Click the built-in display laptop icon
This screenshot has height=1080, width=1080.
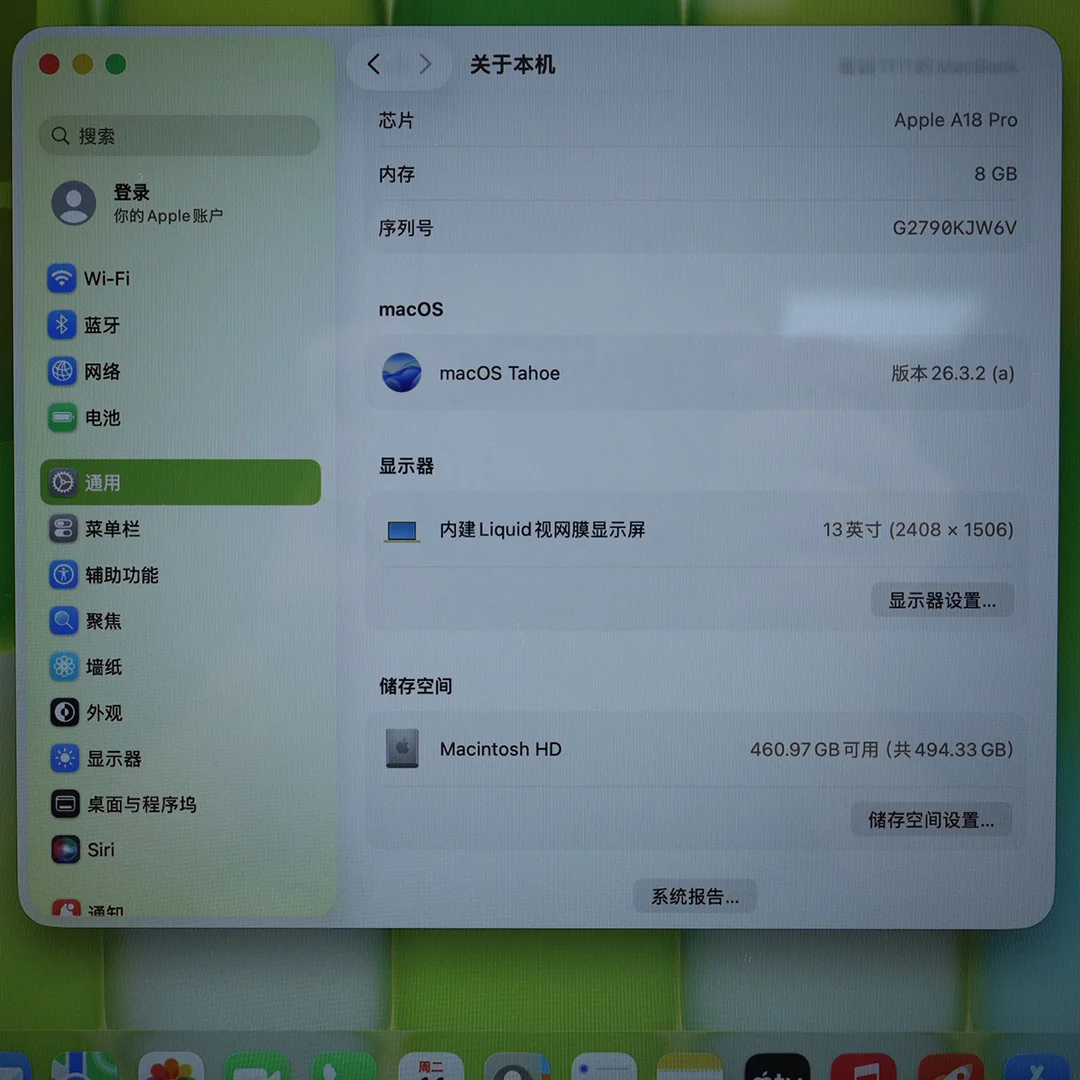click(402, 531)
